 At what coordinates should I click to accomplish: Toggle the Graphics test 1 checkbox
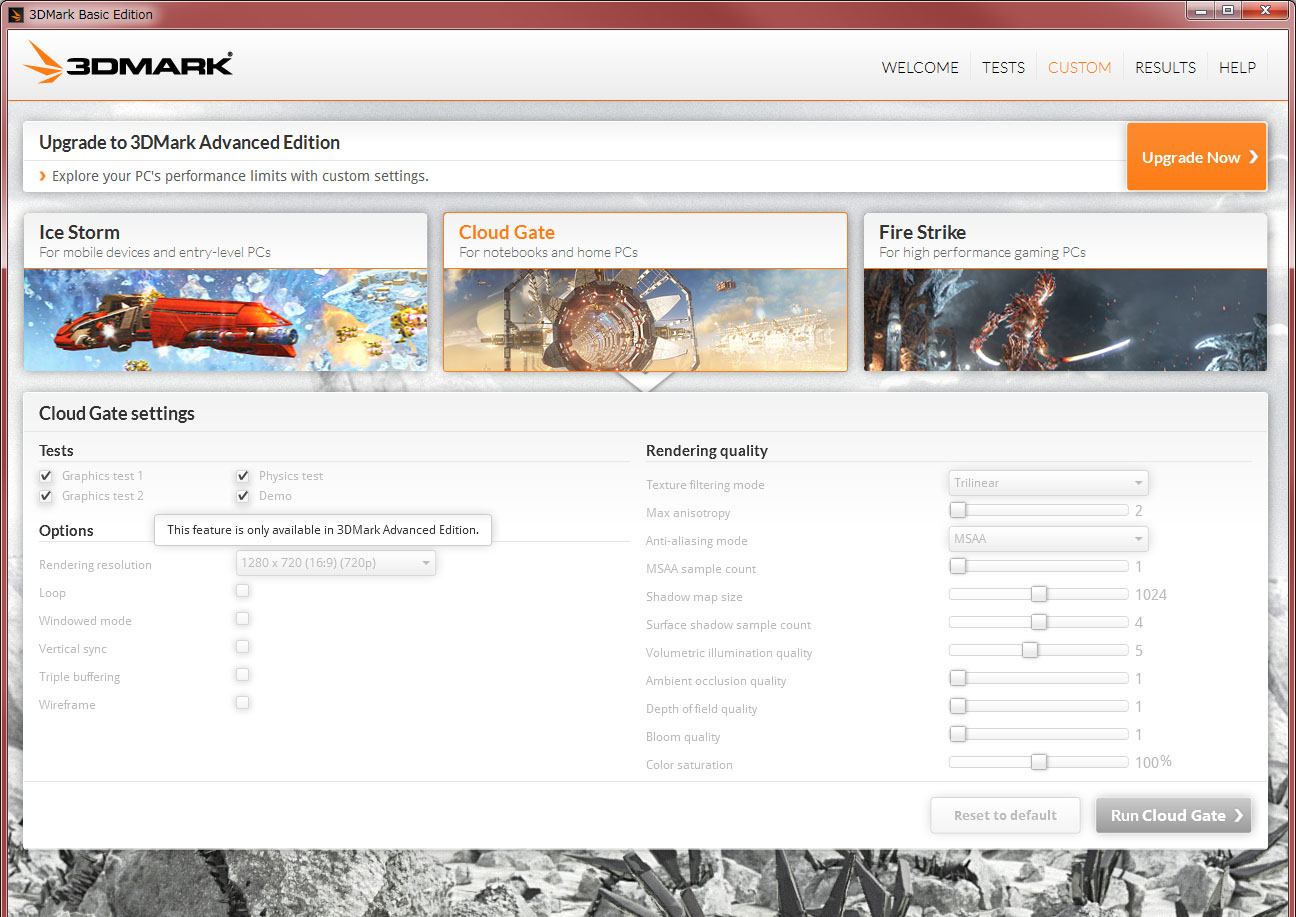click(x=46, y=476)
